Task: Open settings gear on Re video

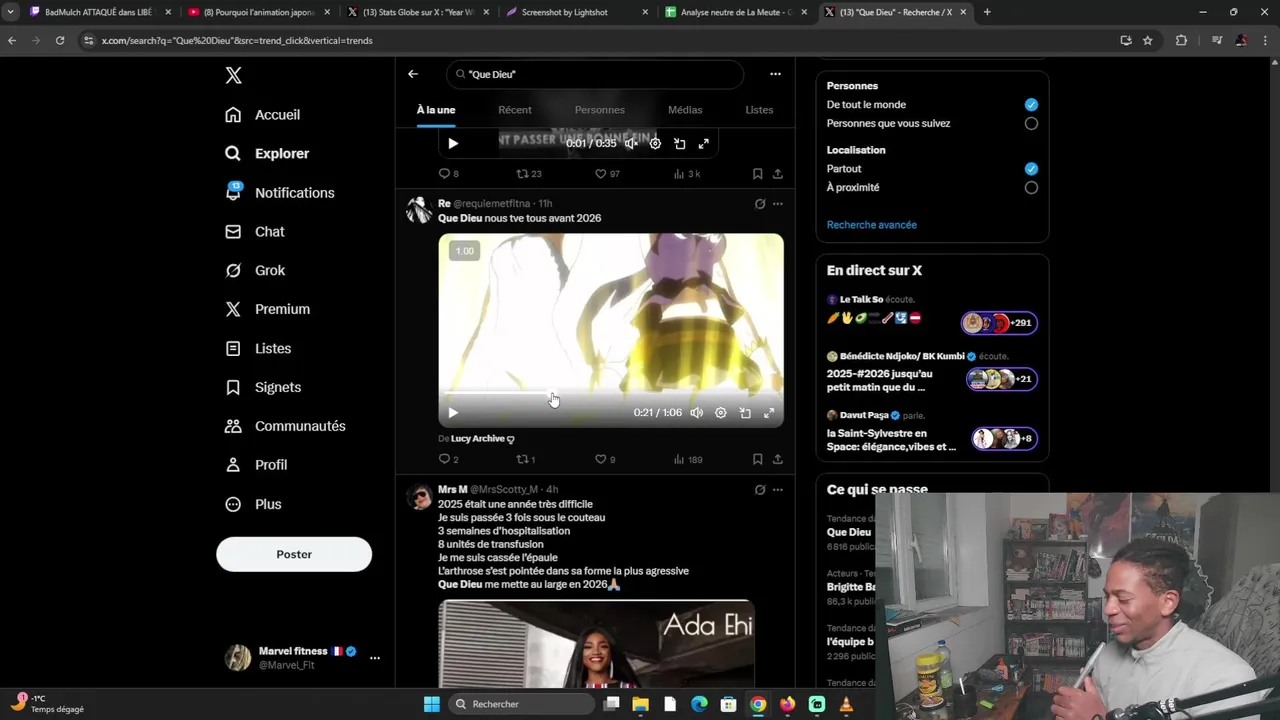Action: (x=721, y=413)
